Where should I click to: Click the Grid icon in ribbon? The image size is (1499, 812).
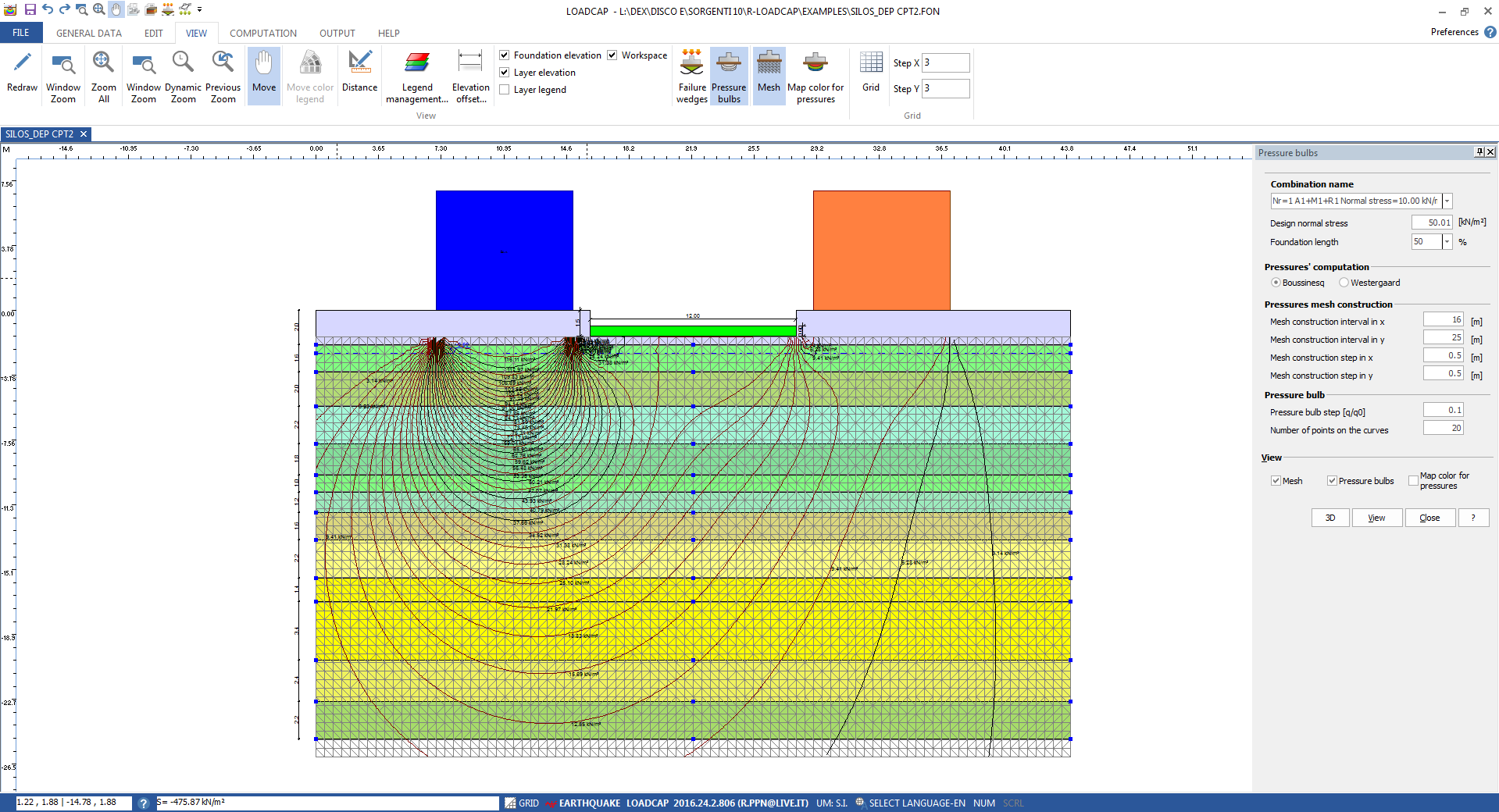[871, 62]
